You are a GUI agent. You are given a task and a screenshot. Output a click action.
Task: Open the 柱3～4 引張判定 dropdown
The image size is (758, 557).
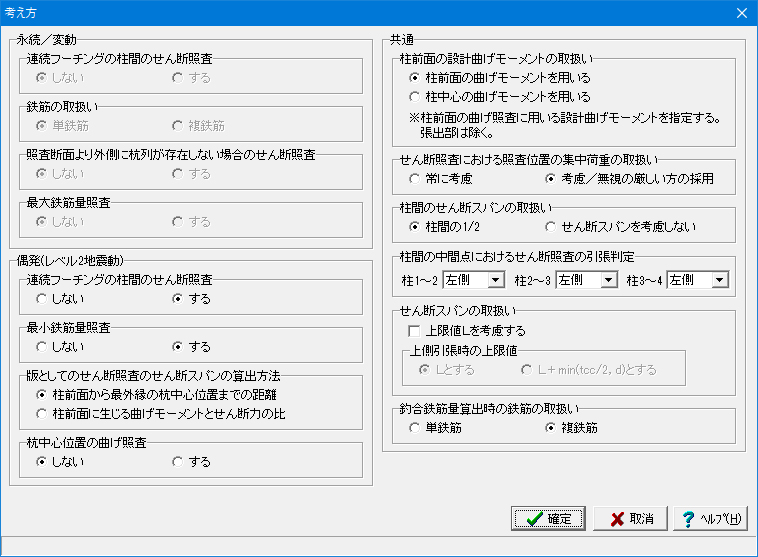[x=698, y=280]
